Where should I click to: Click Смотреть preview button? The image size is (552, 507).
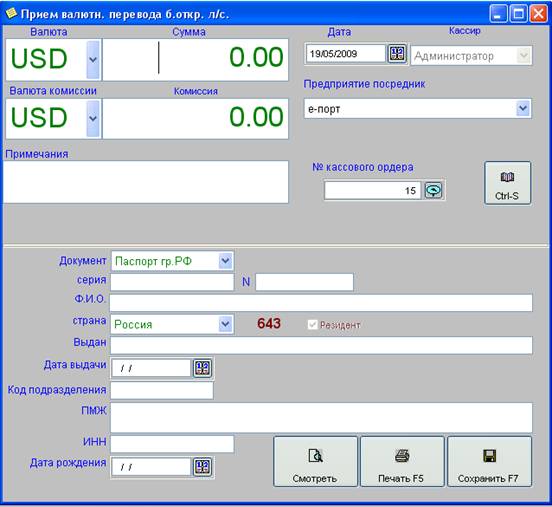[315, 462]
